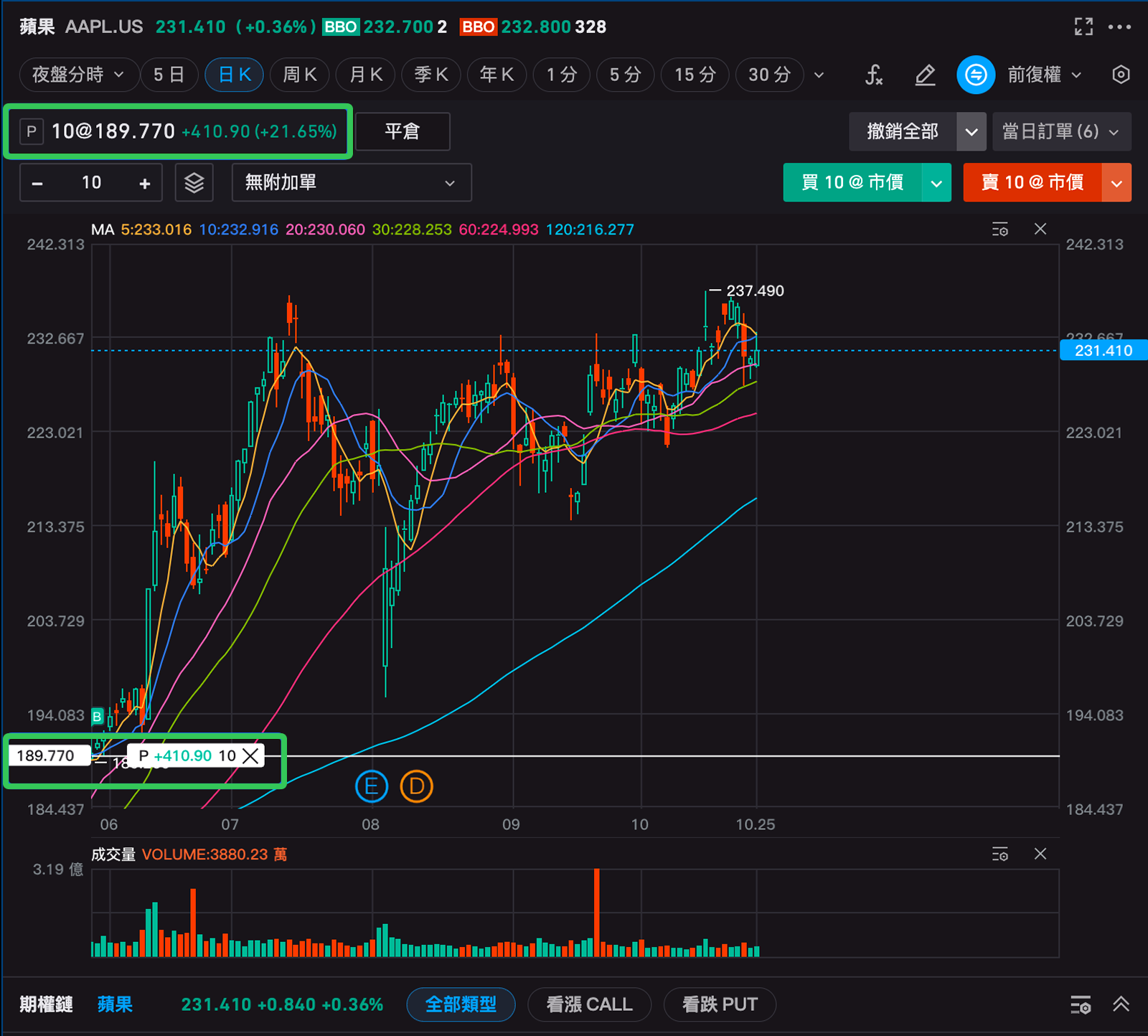Switch to 周K weekly chart tab
This screenshot has width=1148, height=1036.
pos(299,75)
